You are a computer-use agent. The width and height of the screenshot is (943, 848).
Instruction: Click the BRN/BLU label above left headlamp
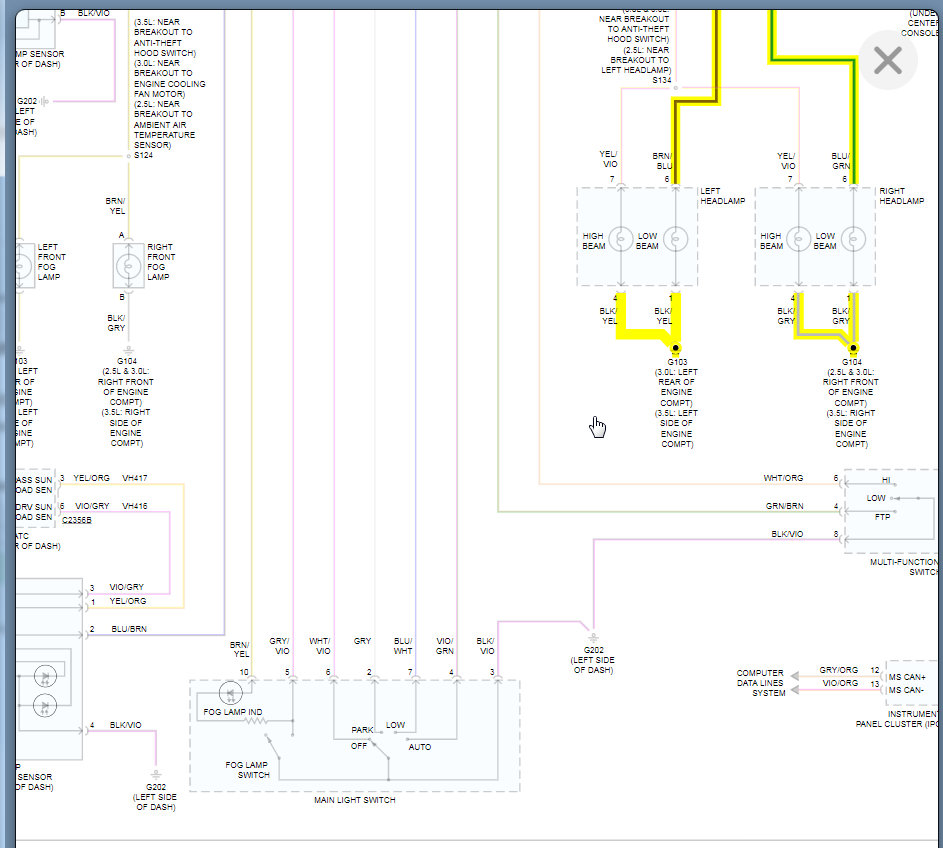coord(662,161)
